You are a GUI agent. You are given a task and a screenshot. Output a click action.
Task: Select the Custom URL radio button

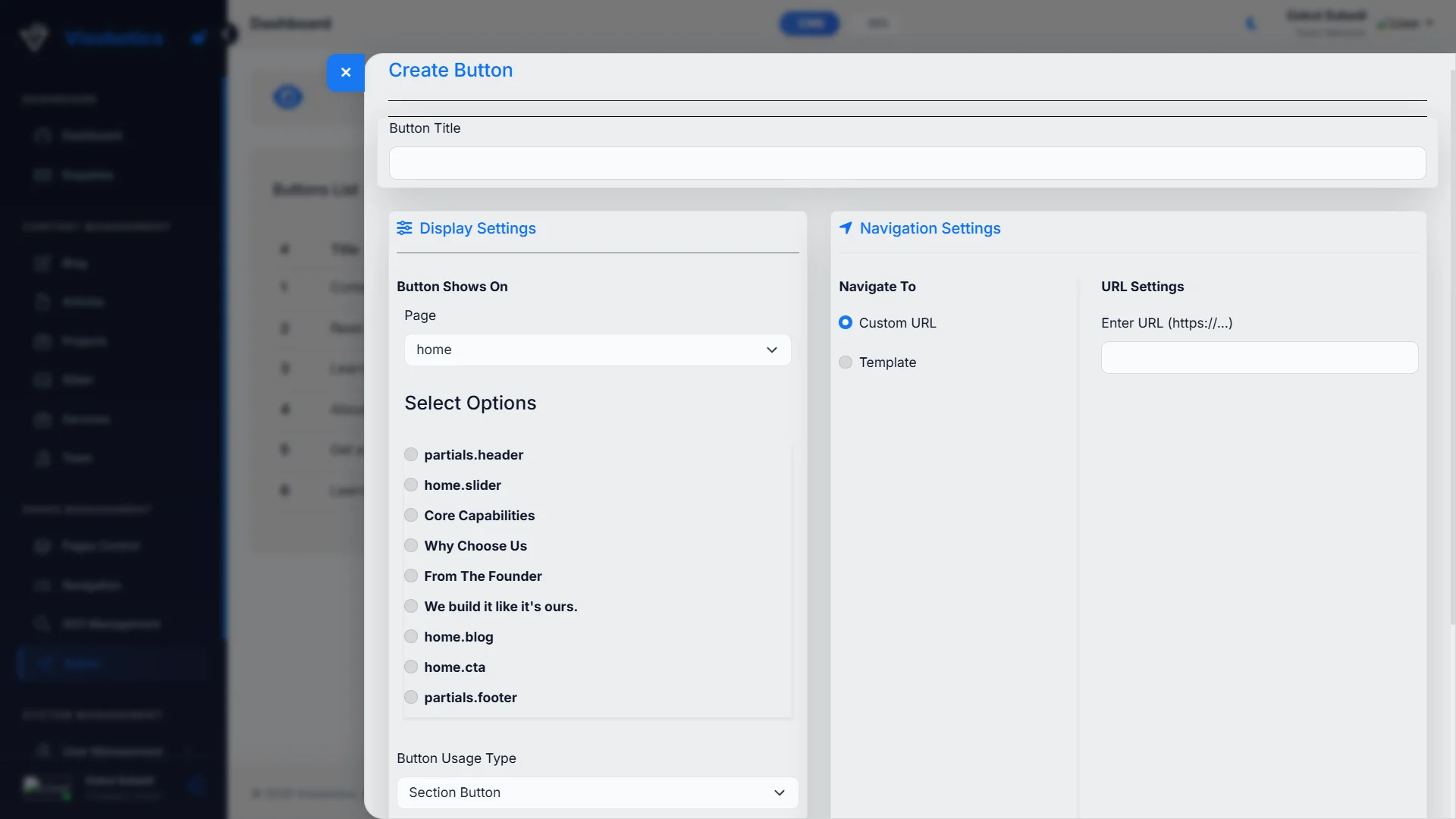[846, 323]
